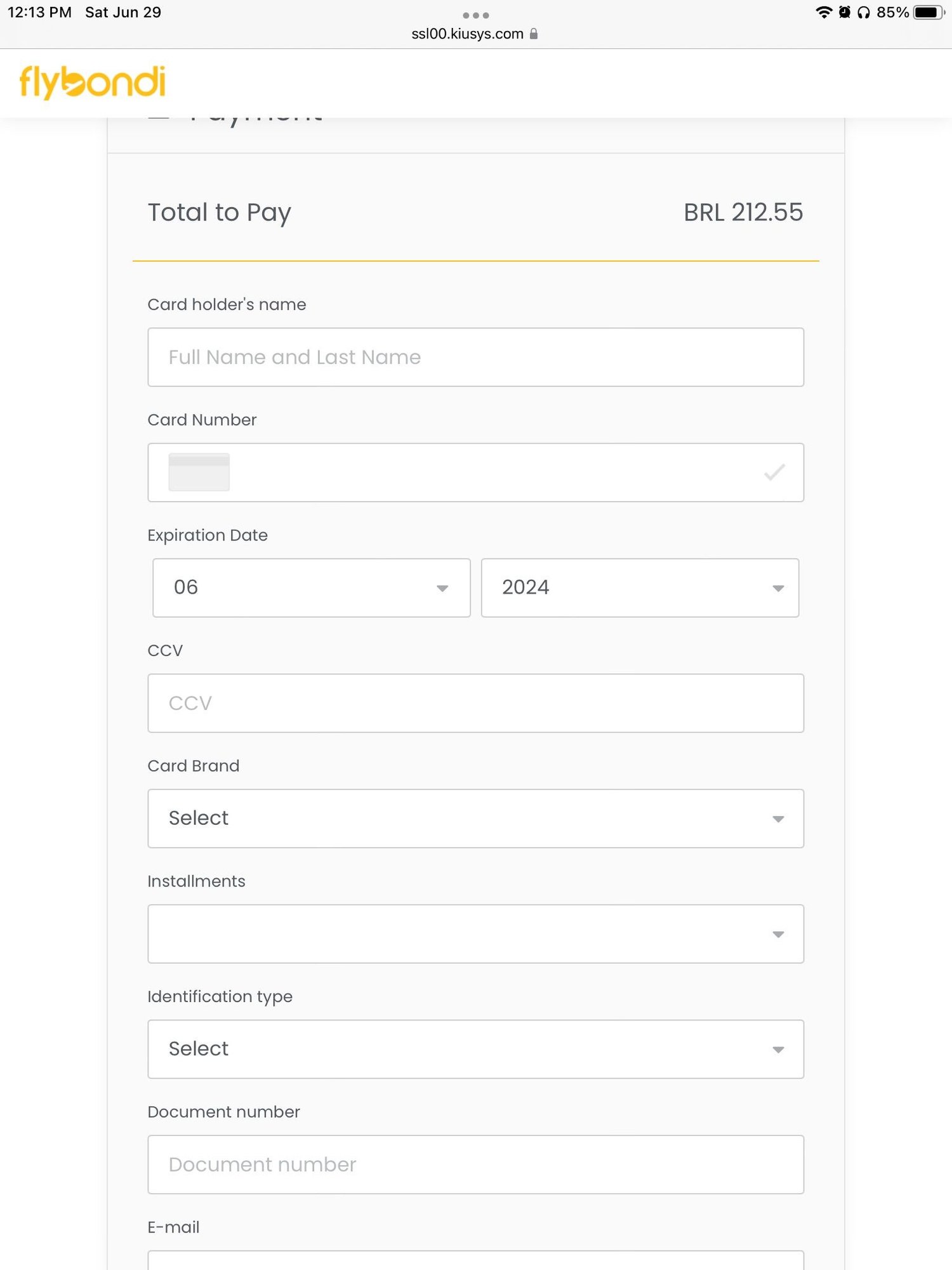Screen dimensions: 952x1270
Task: Focus the CCV input field
Action: pos(475,703)
